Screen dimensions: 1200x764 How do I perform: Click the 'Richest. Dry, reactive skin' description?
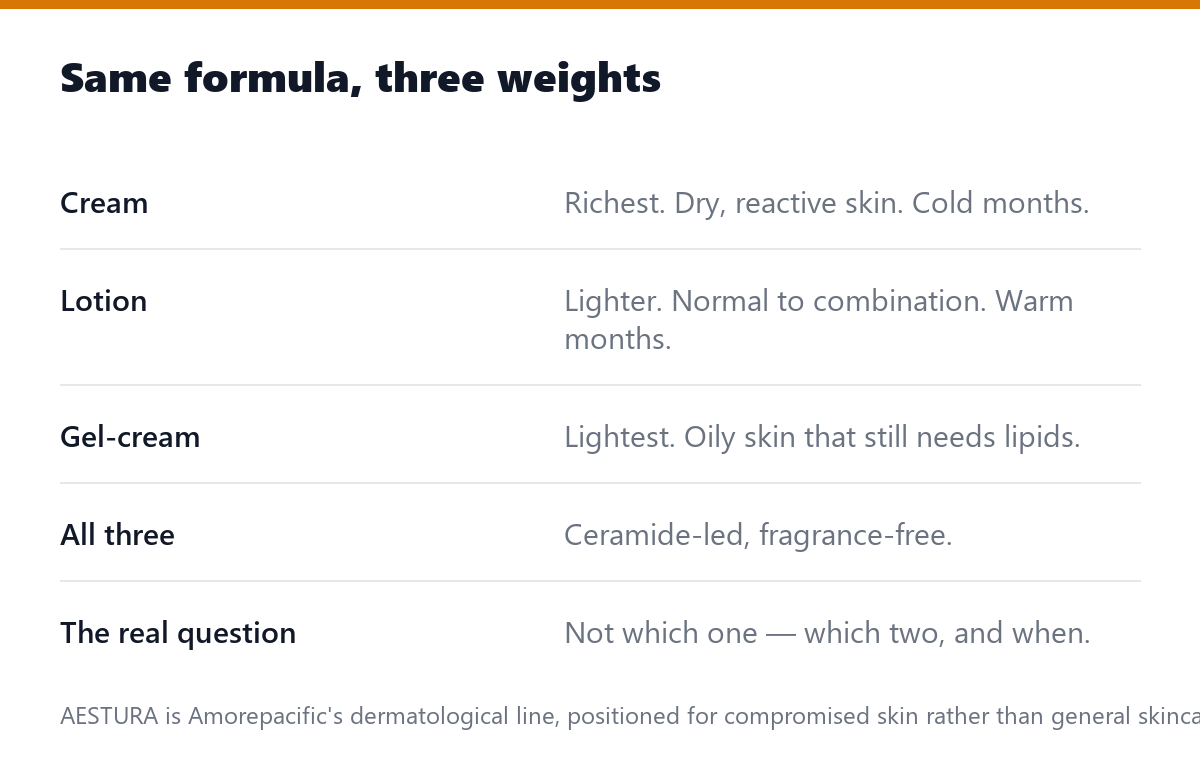point(827,203)
